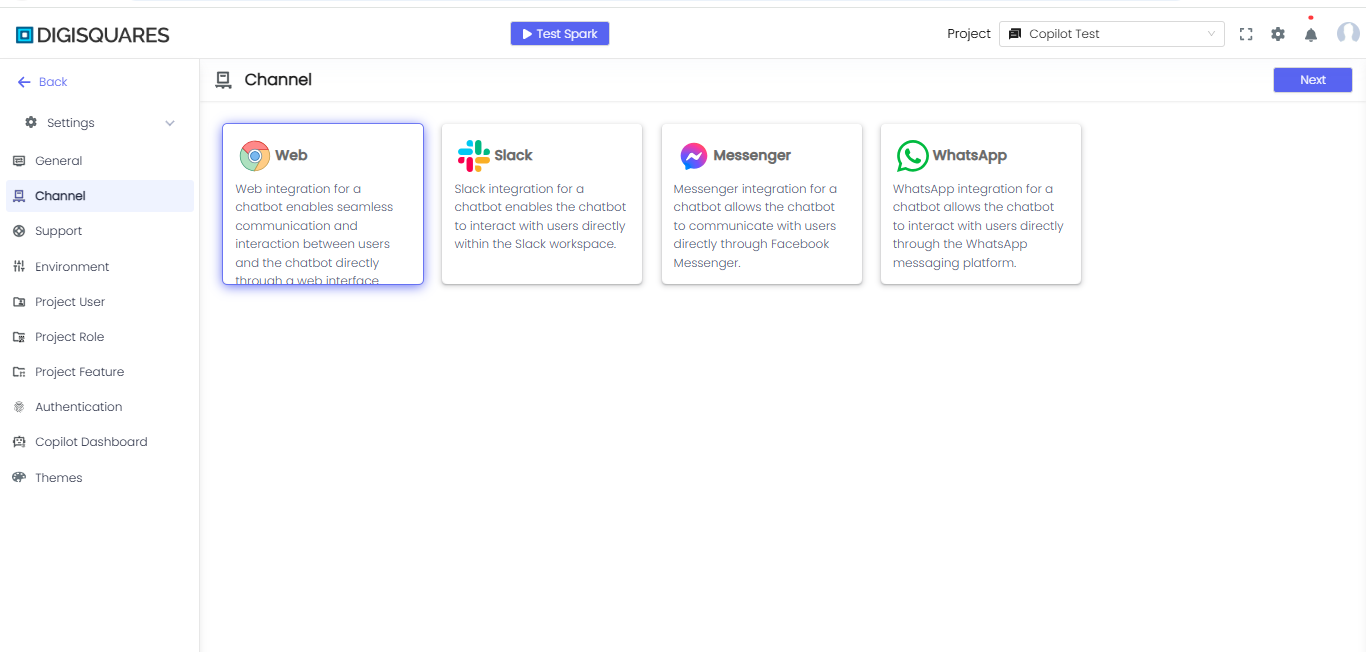Screen dimensions: 1366x652
Task: Open the Project Feature page
Action: [x=100, y=372]
